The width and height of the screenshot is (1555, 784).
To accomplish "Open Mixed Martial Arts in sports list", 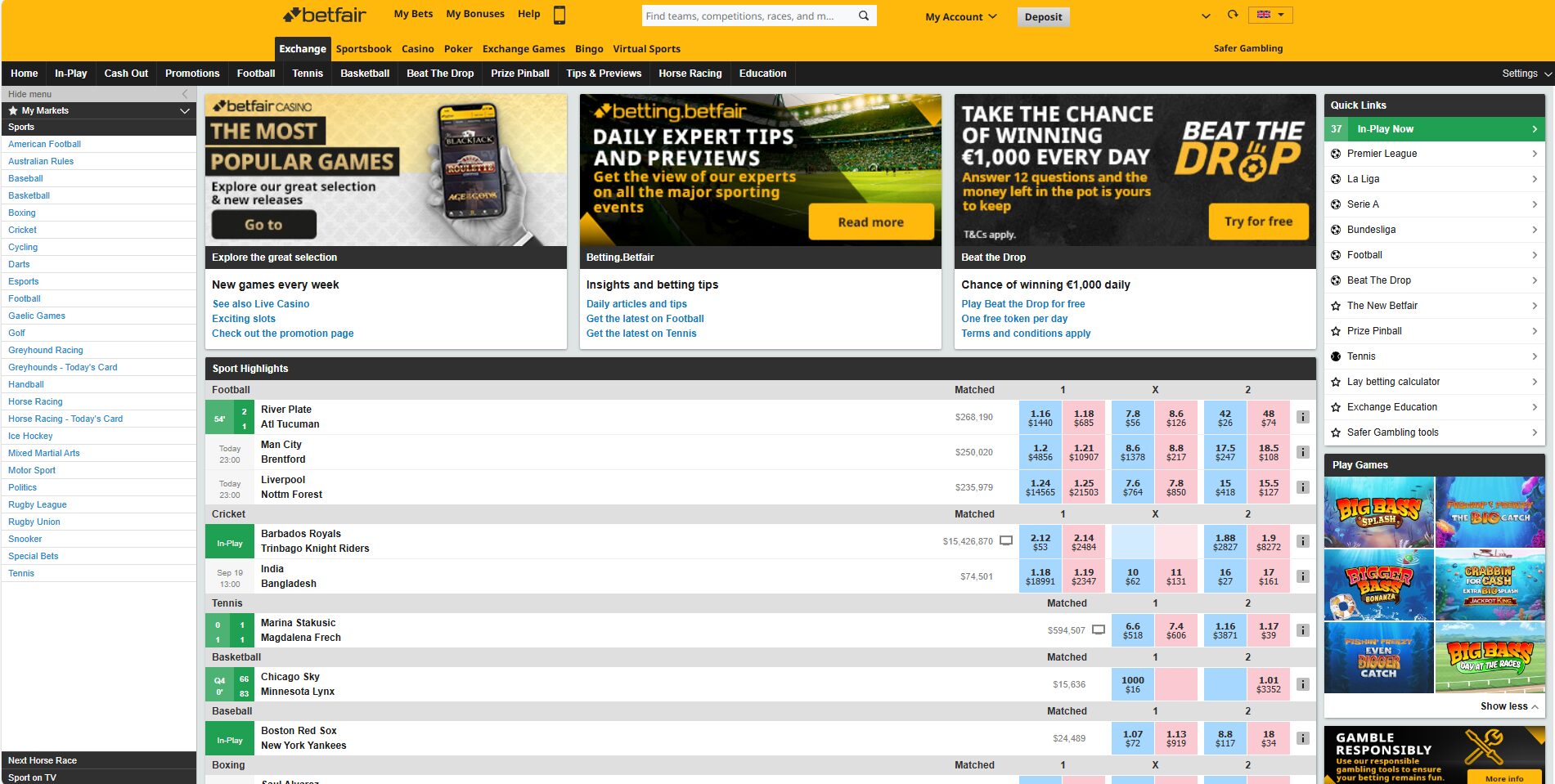I will (44, 453).
